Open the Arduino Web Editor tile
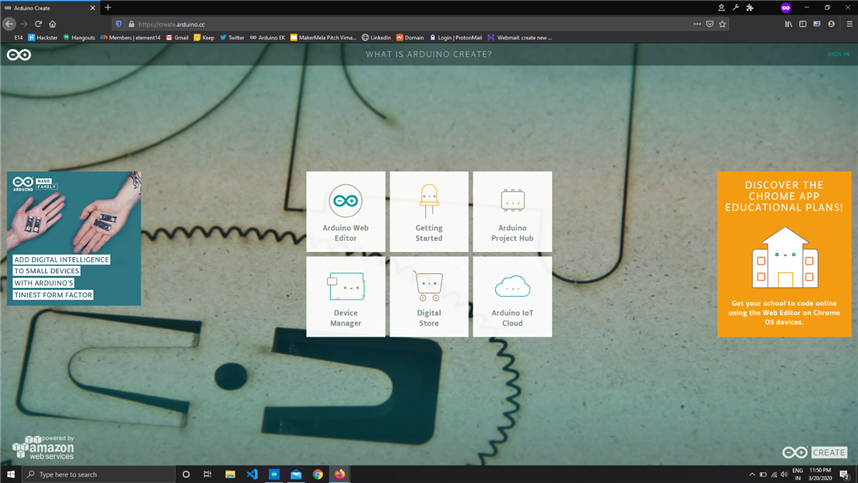 (x=345, y=212)
